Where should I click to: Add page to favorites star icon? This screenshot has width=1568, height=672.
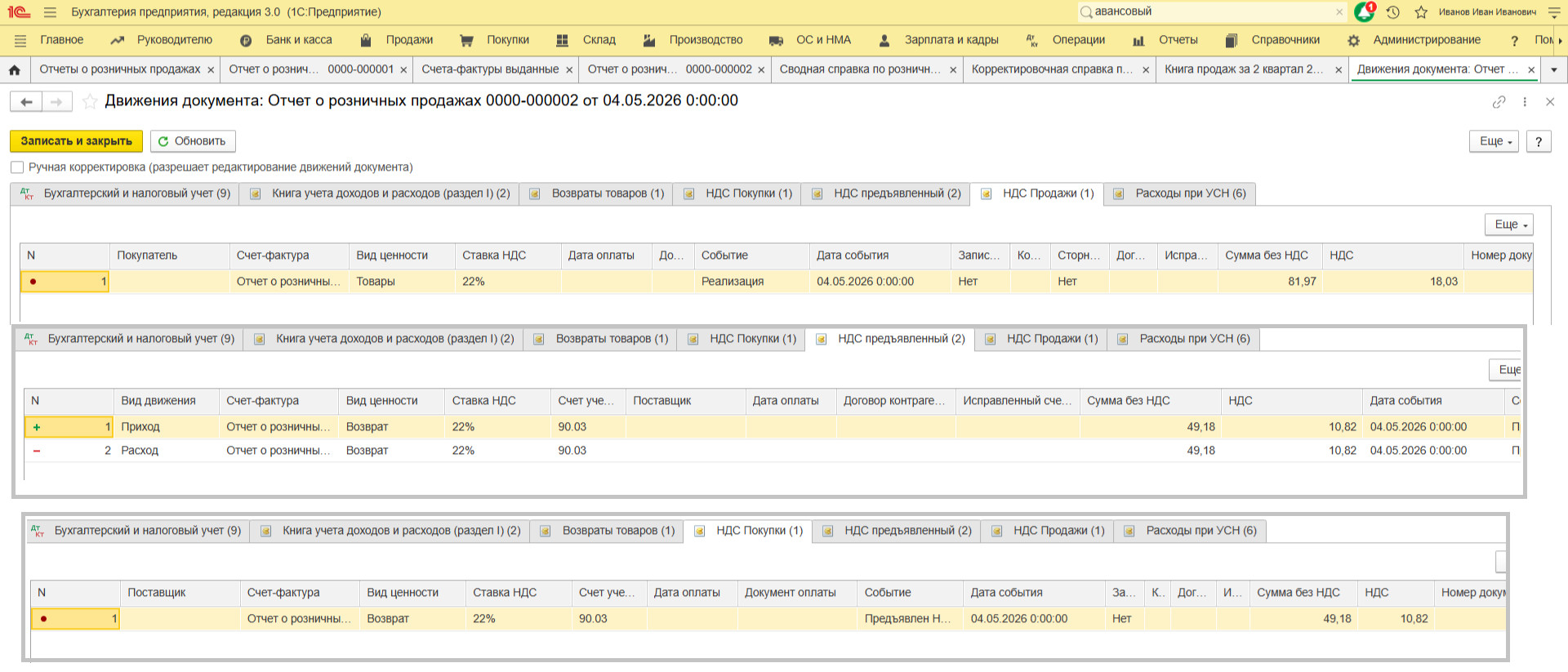click(x=90, y=101)
